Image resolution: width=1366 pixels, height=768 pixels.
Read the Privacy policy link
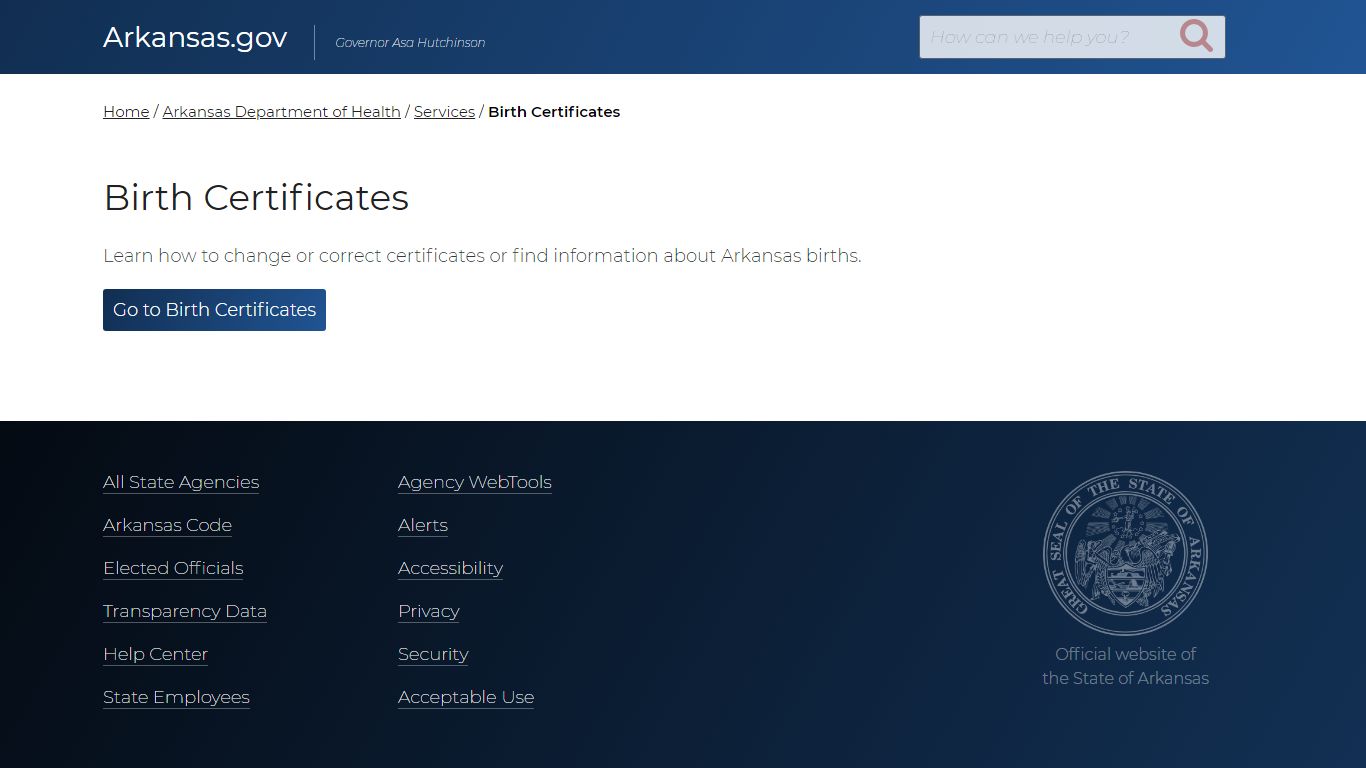429,611
